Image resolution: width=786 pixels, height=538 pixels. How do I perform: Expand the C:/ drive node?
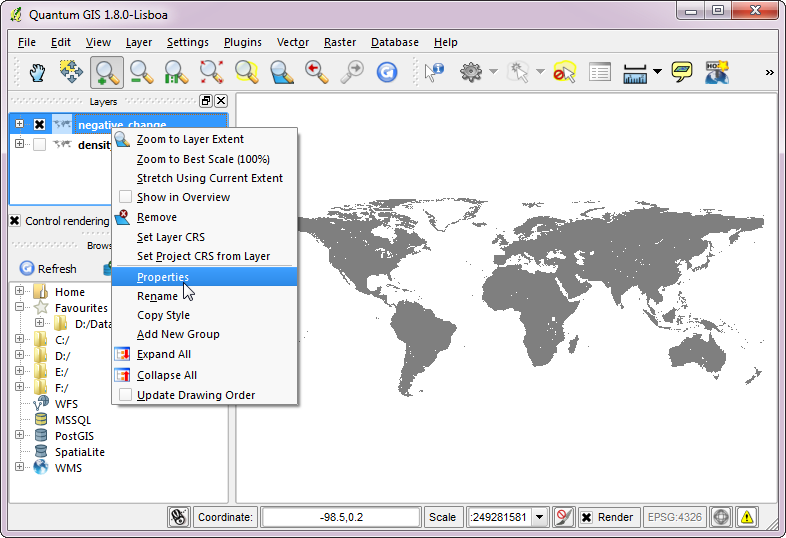pyautogui.click(x=19, y=339)
